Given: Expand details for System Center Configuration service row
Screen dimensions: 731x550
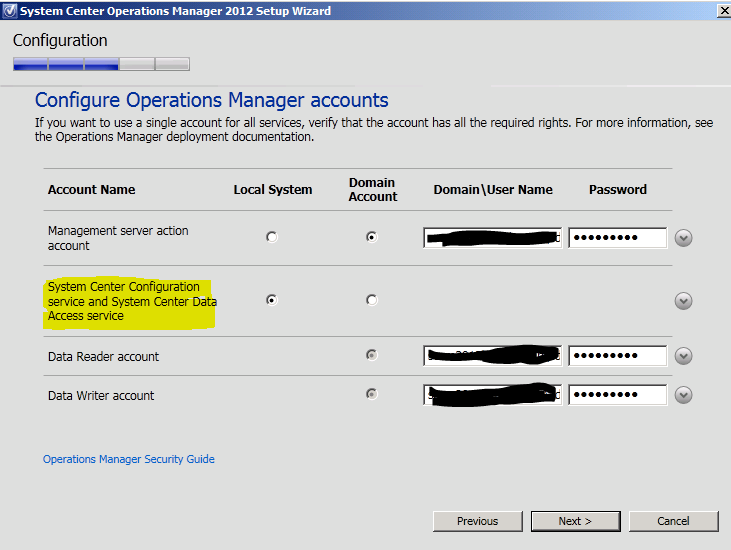Looking at the screenshot, I should [x=683, y=301].
